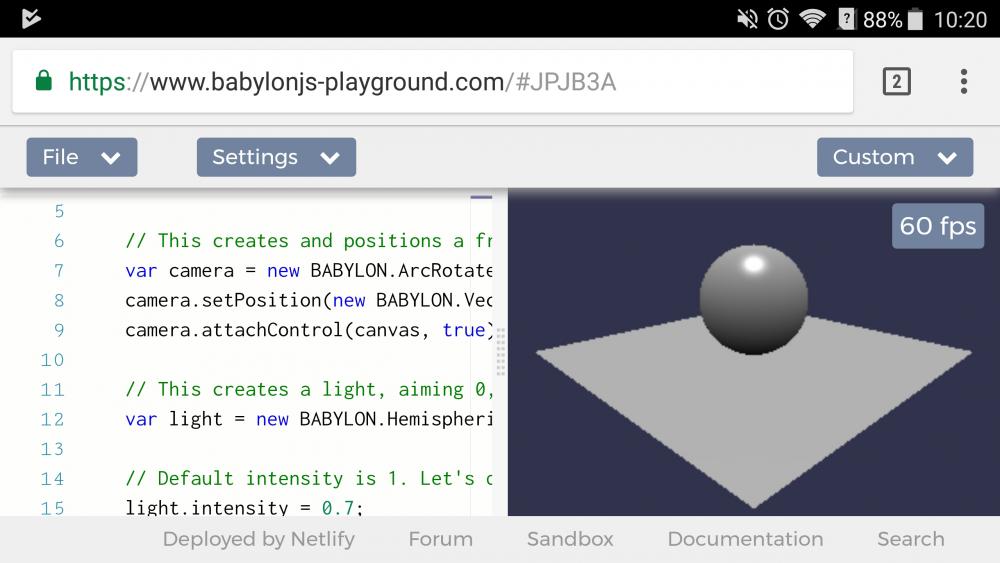The width and height of the screenshot is (1000, 563).
Task: Tap the alarm clock status icon
Action: 778,19
